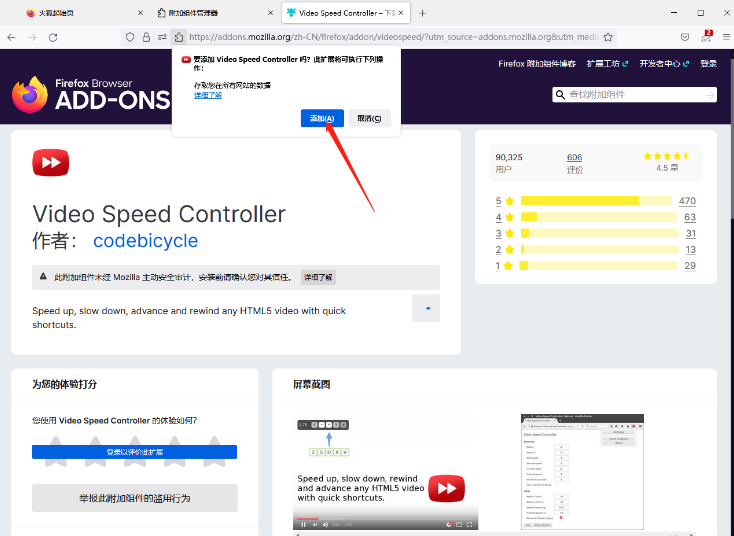The height and width of the screenshot is (536, 734).
Task: Click the red Video Speed Controller add-on icon
Action: [51, 162]
